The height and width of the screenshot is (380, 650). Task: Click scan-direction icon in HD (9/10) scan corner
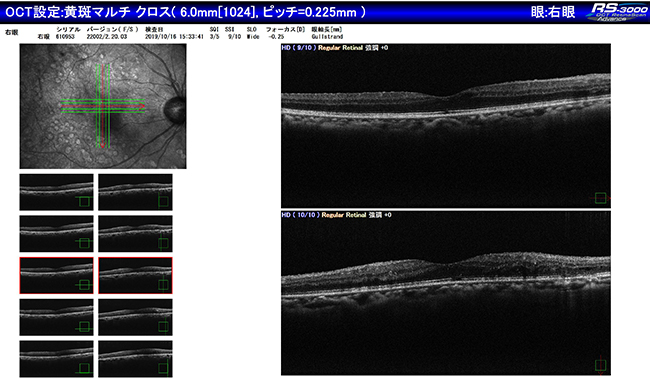pos(600,198)
